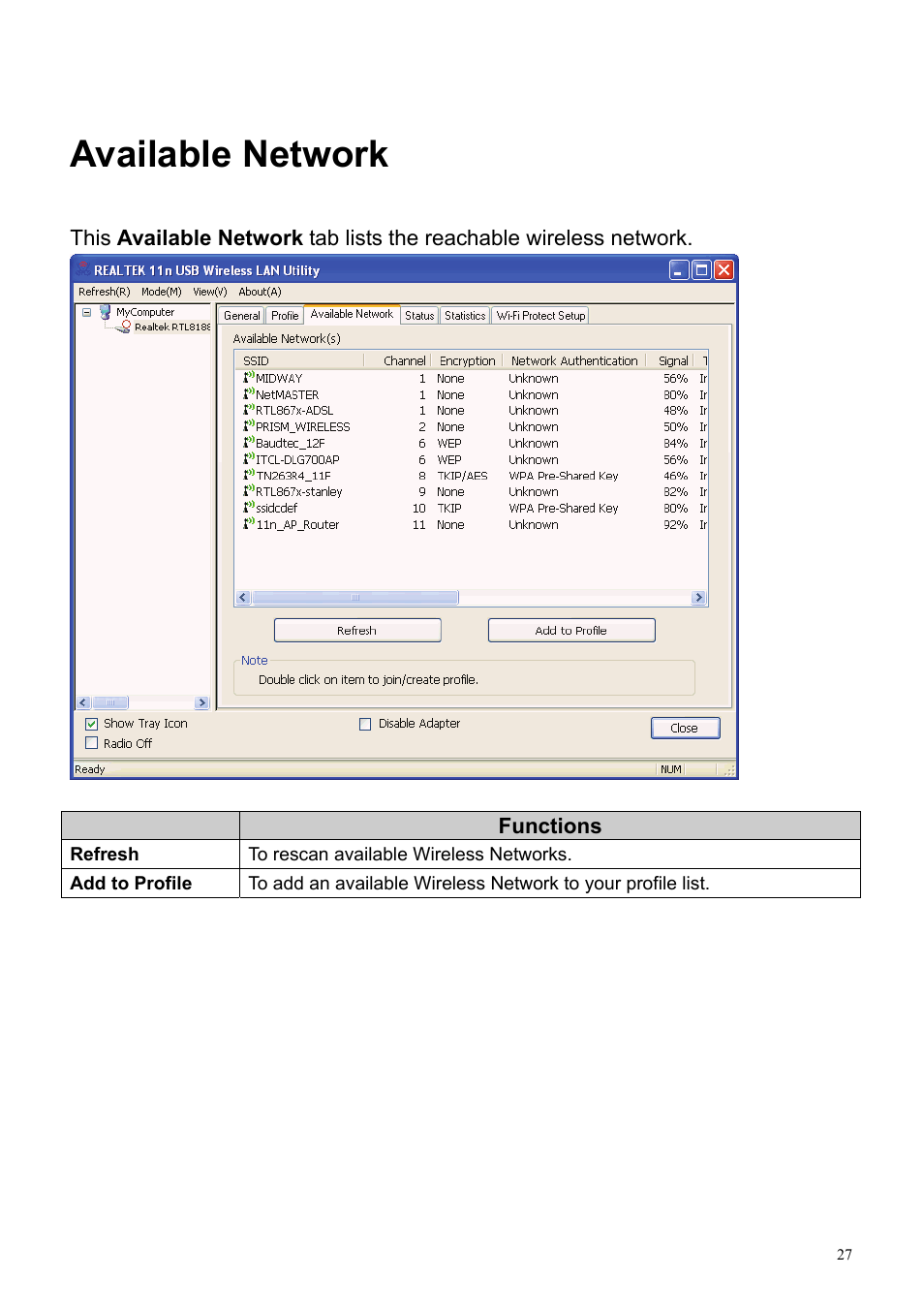
Task: Click tree pane scroll right arrow
Action: pos(201,702)
